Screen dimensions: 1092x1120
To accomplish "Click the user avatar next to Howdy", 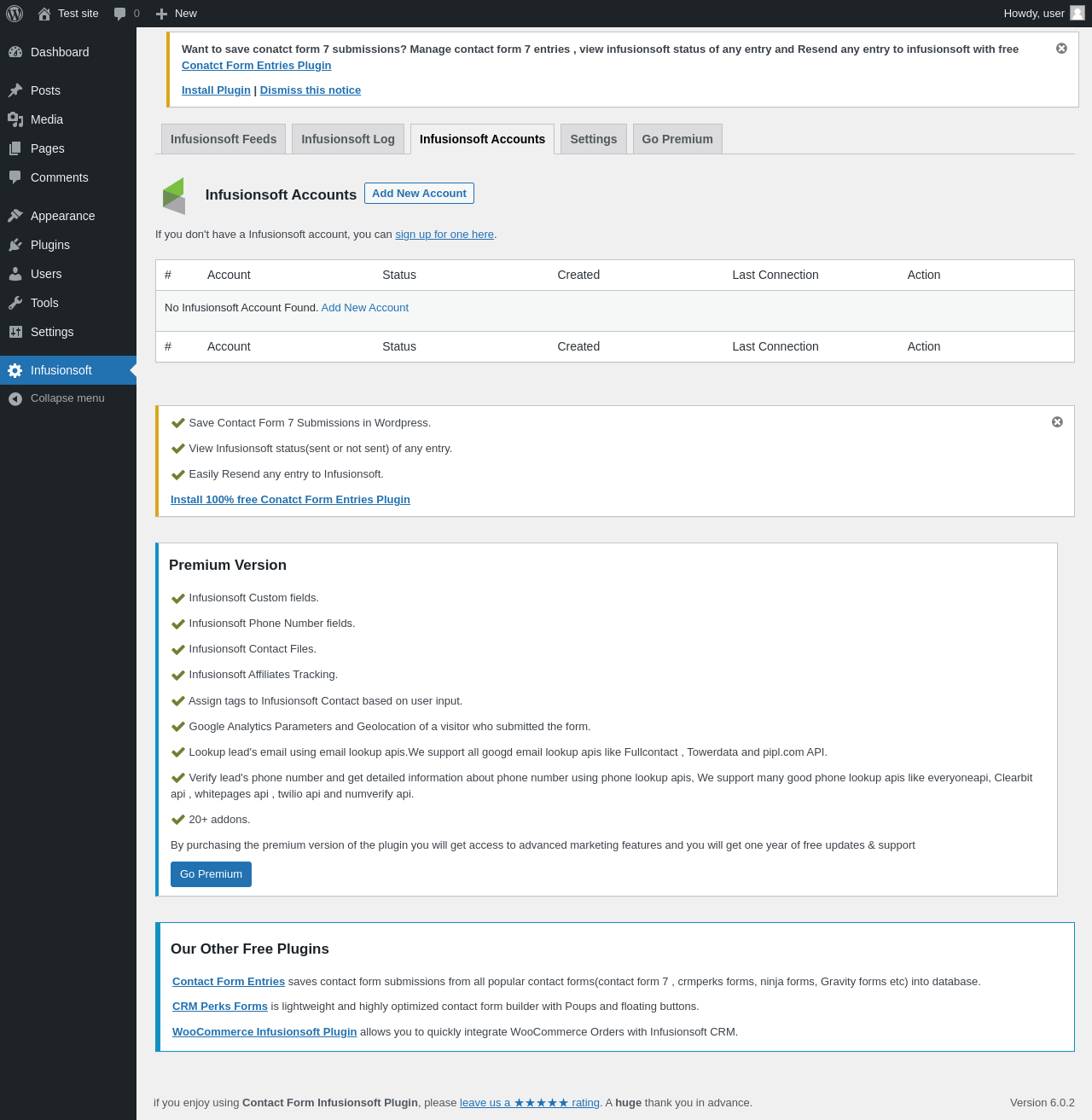I will click(x=1077, y=13).
